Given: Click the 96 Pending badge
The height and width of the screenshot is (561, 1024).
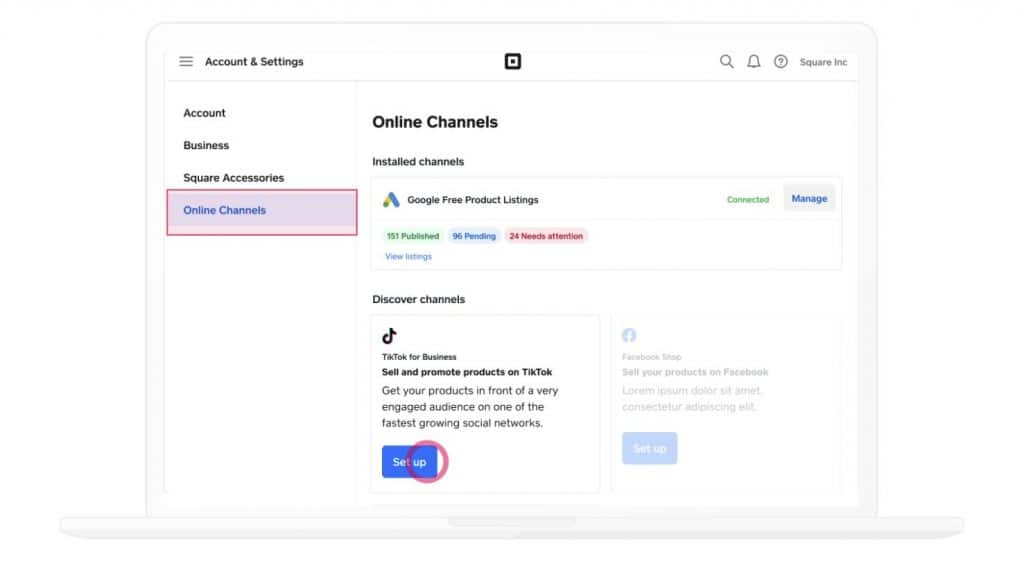Looking at the screenshot, I should tap(474, 236).
